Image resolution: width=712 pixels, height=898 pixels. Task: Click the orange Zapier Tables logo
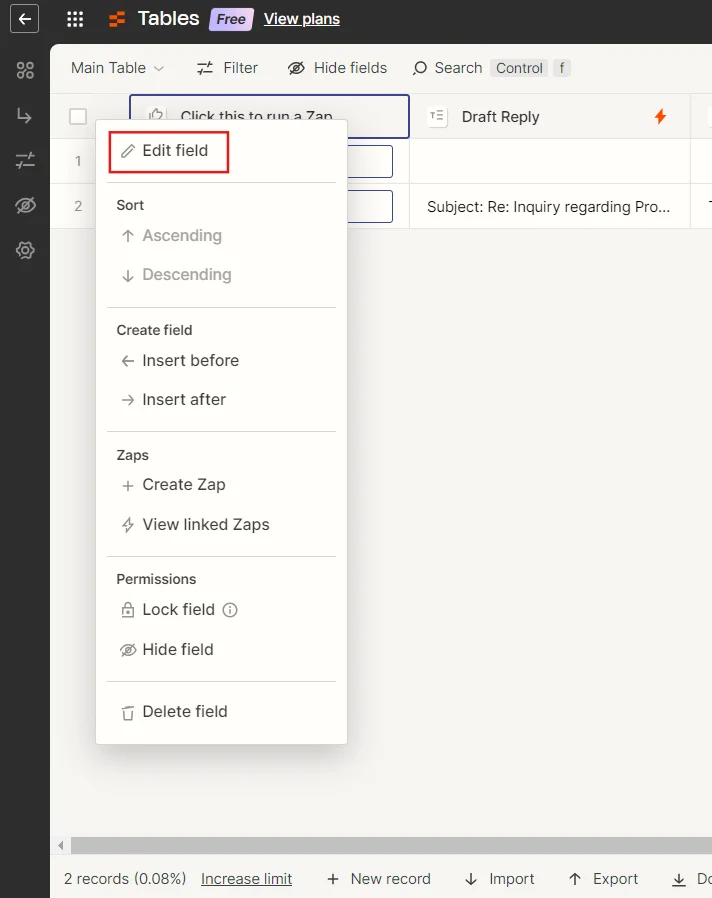[x=117, y=19]
